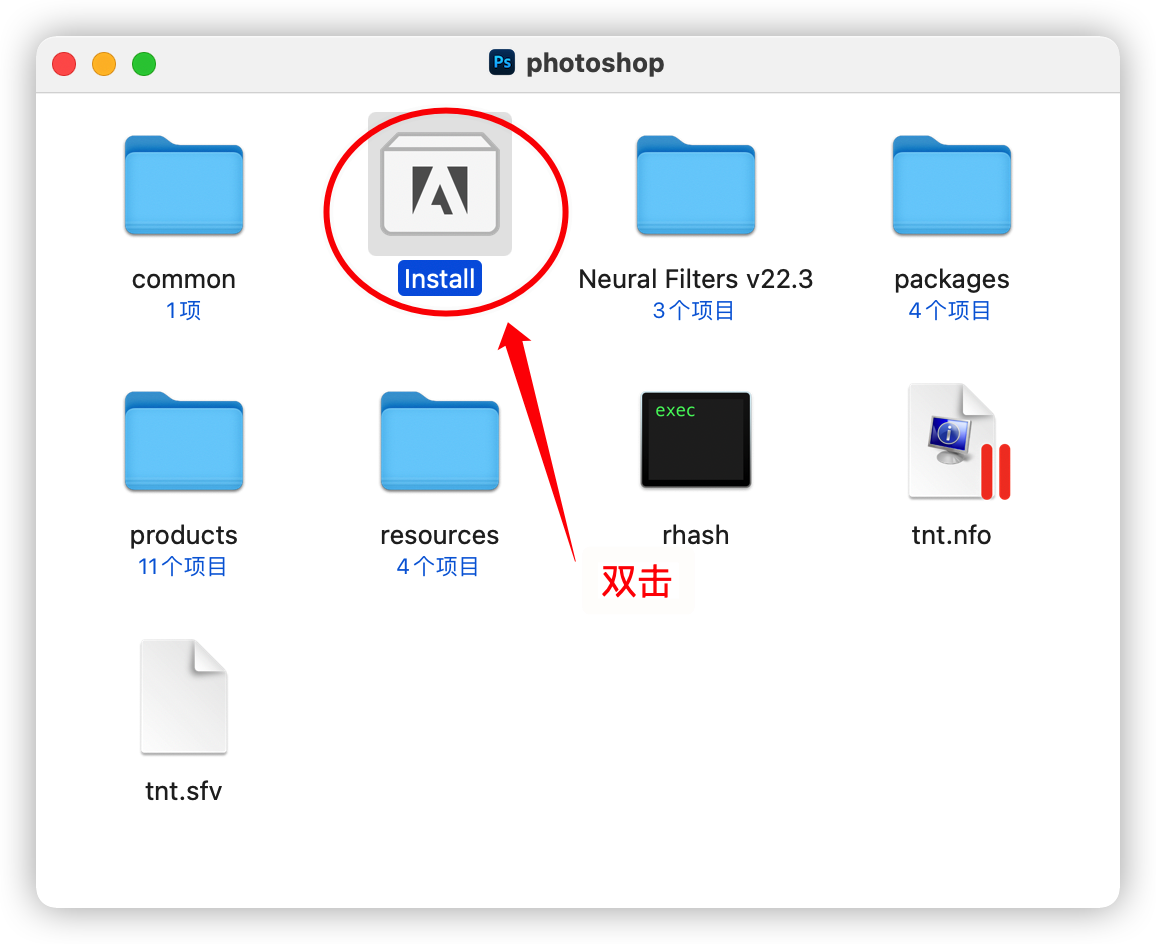Click the '3个项目' text under Neural Filters

point(695,310)
